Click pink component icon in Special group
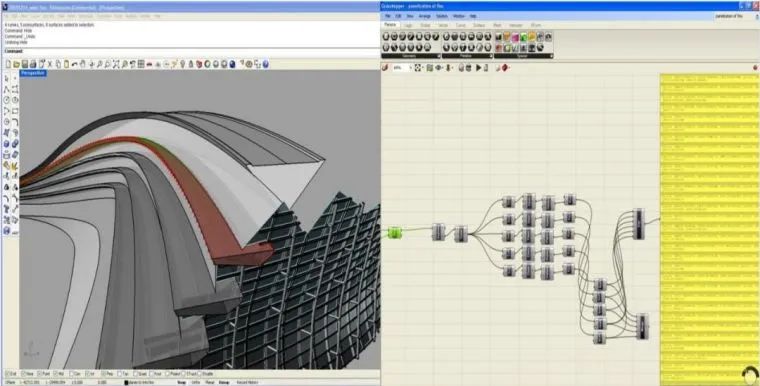This screenshot has width=760, height=386. pyautogui.click(x=515, y=36)
